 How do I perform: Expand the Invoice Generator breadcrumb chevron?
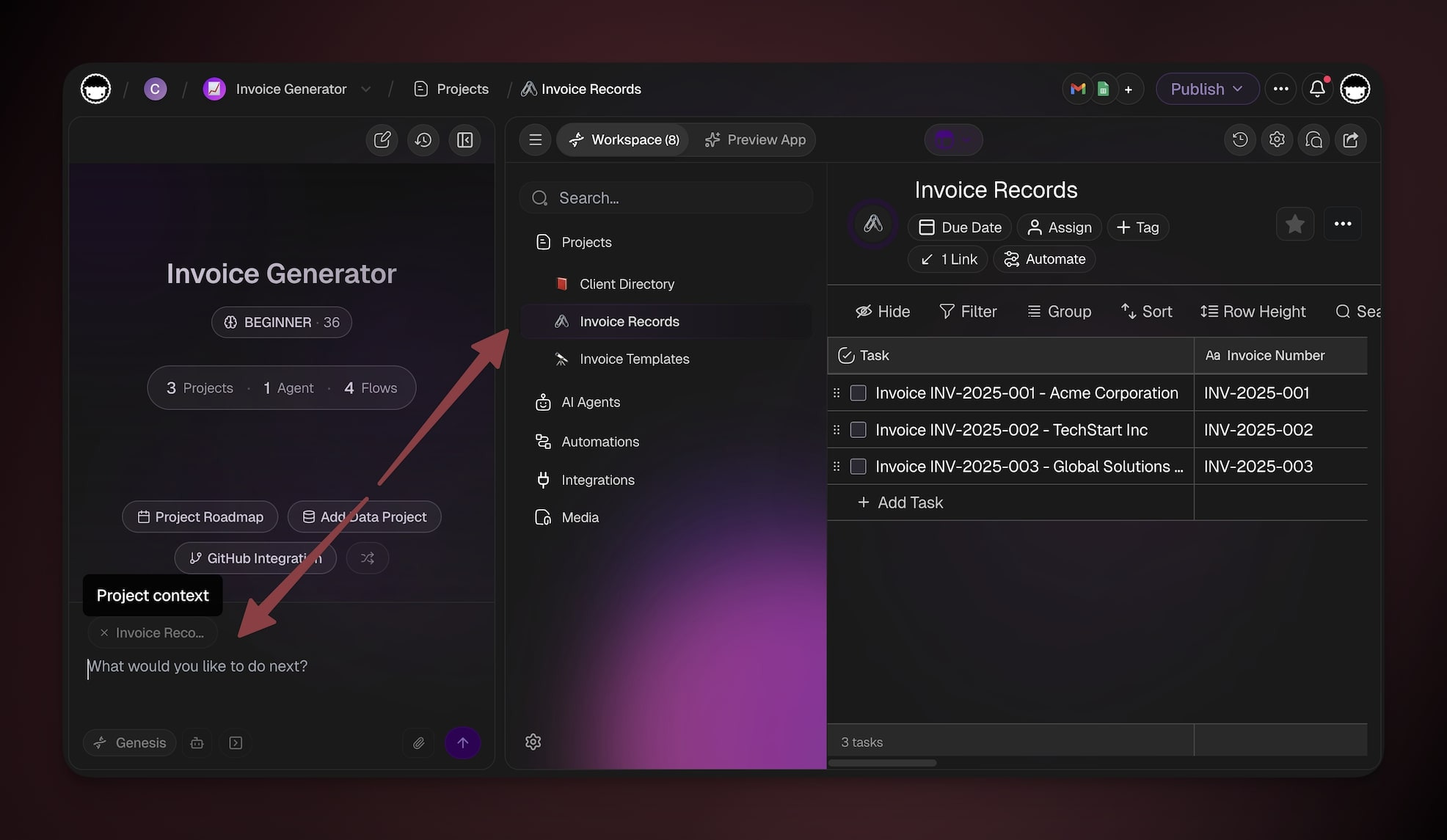tap(365, 89)
